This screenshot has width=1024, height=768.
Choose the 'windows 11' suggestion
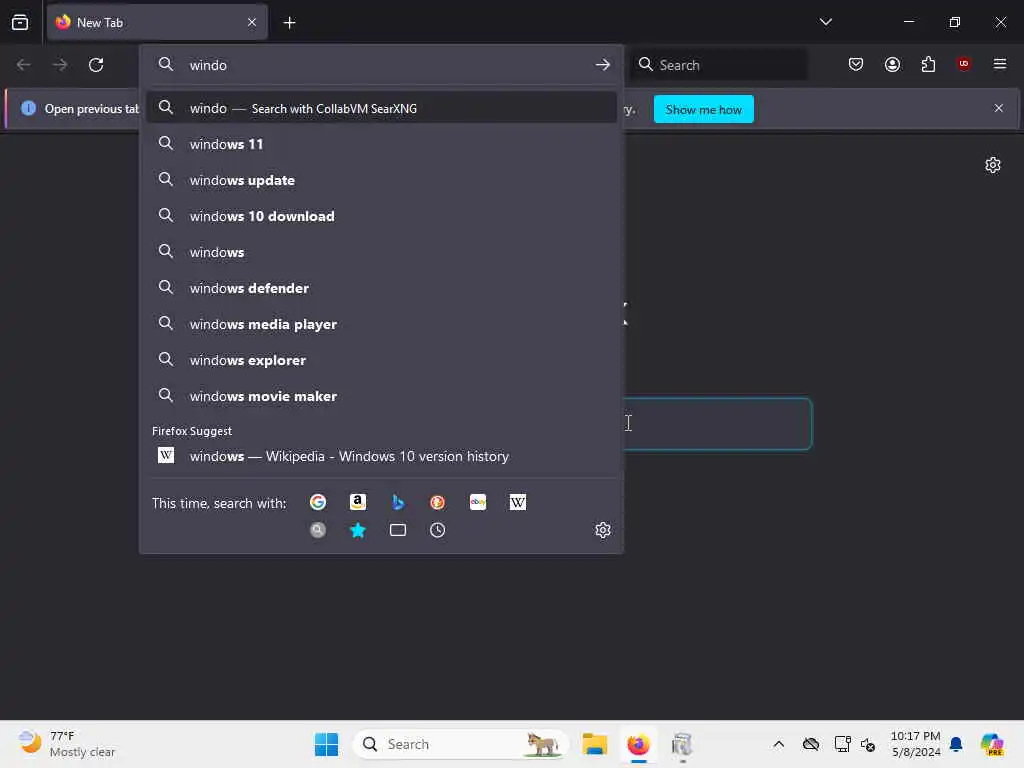coord(381,144)
